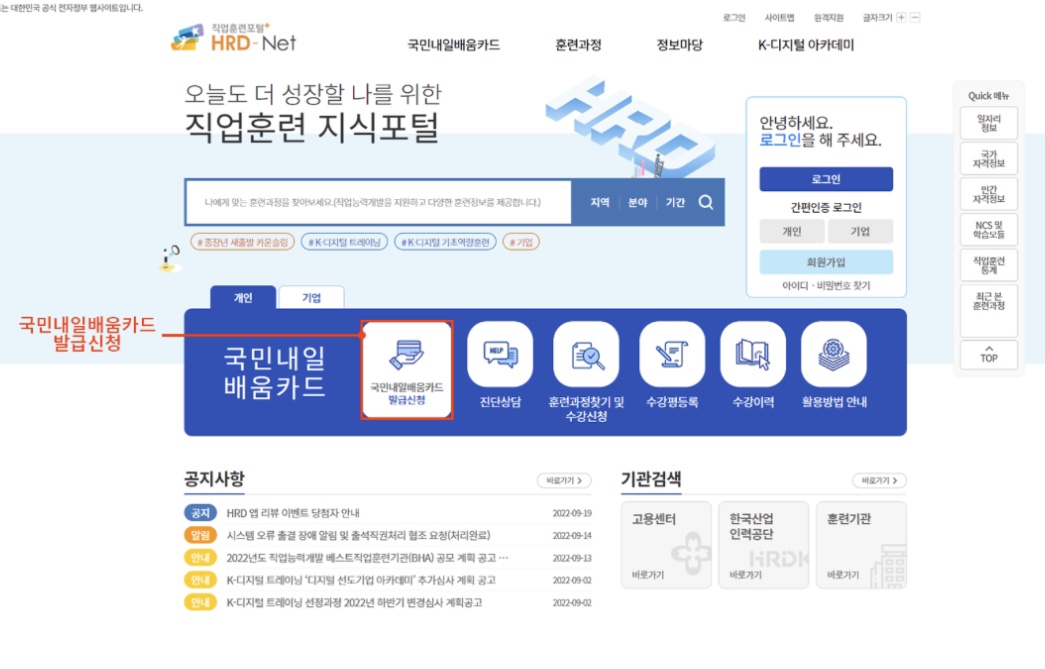Click hashtag 기업

point(521,242)
